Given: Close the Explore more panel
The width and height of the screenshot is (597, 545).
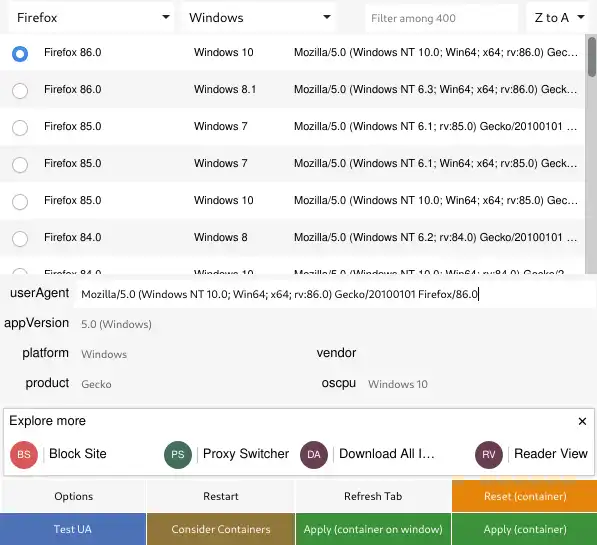Looking at the screenshot, I should coord(582,421).
